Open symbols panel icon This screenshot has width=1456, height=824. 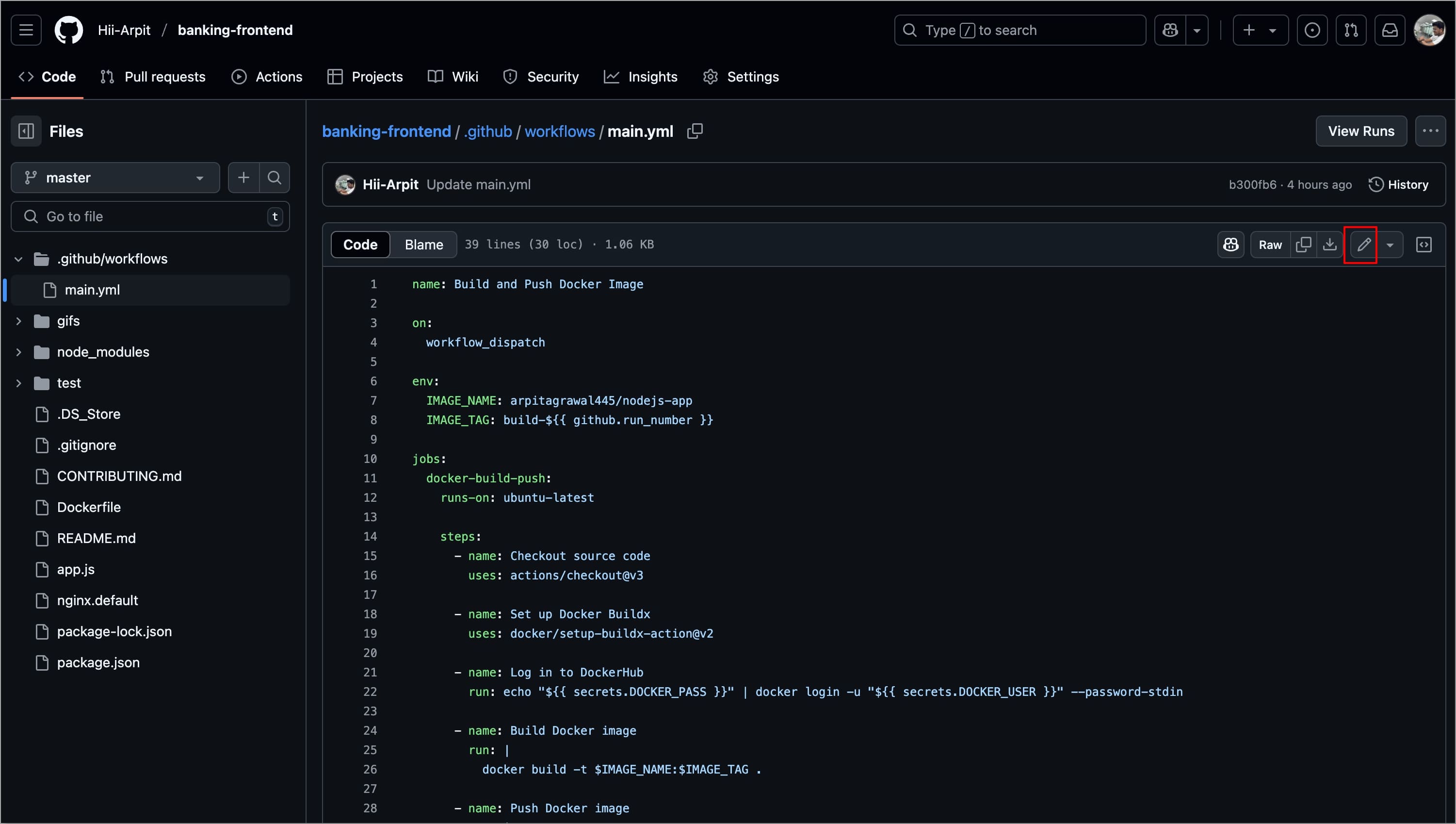pos(1423,245)
